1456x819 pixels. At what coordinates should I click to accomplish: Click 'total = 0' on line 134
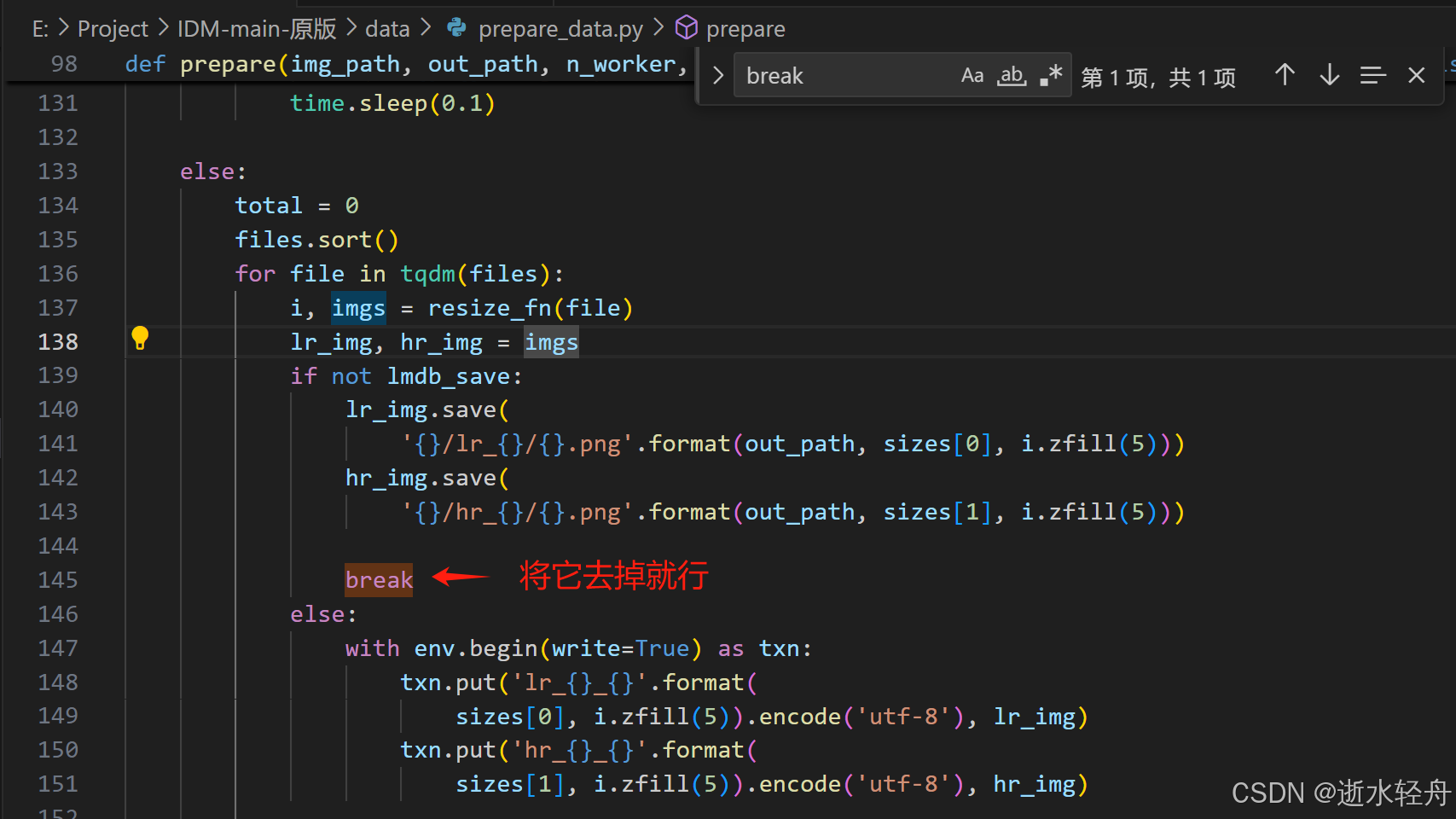tap(297, 206)
